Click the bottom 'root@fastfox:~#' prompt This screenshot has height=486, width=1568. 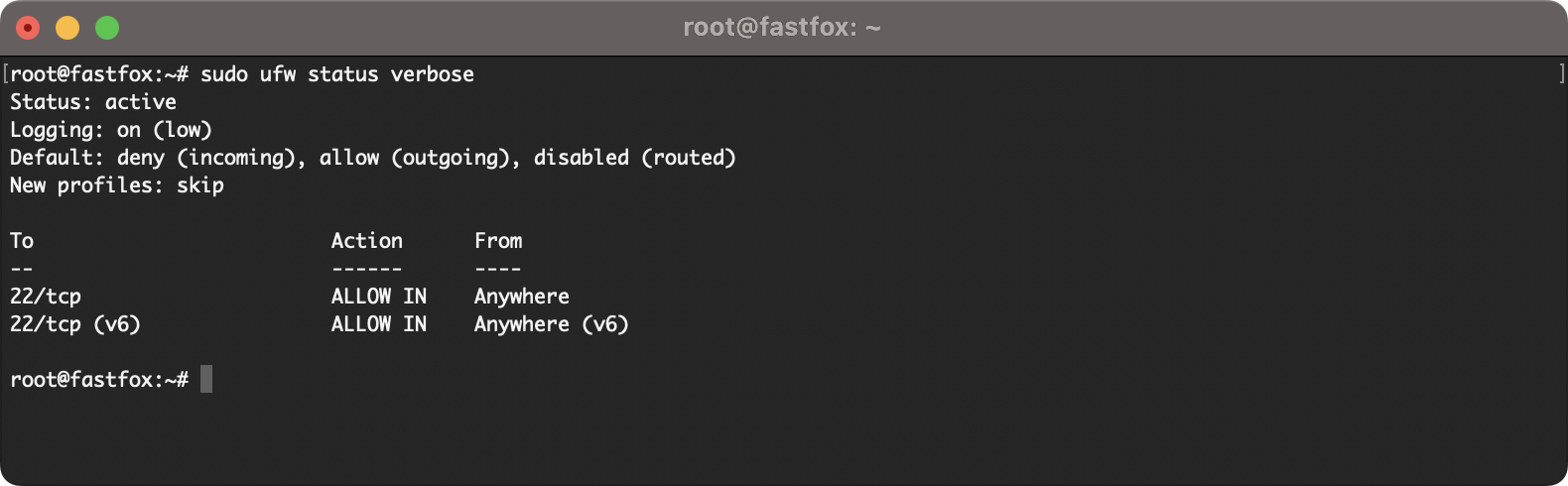click(99, 380)
